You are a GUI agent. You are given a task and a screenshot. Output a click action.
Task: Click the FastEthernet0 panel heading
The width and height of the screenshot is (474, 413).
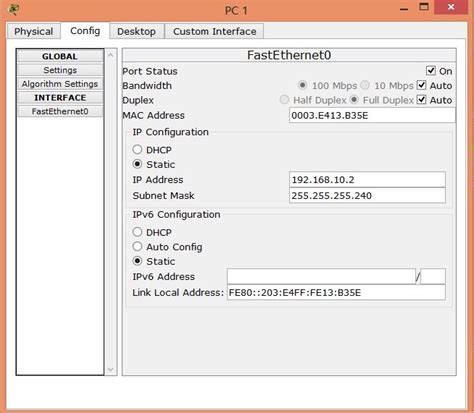[x=289, y=55]
